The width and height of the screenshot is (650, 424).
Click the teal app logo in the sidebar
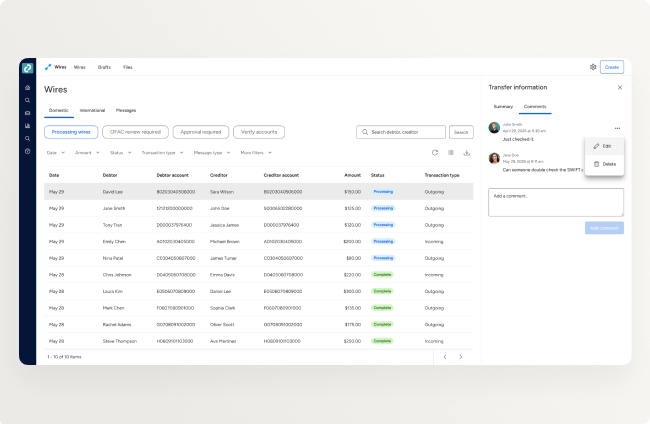pos(27,68)
